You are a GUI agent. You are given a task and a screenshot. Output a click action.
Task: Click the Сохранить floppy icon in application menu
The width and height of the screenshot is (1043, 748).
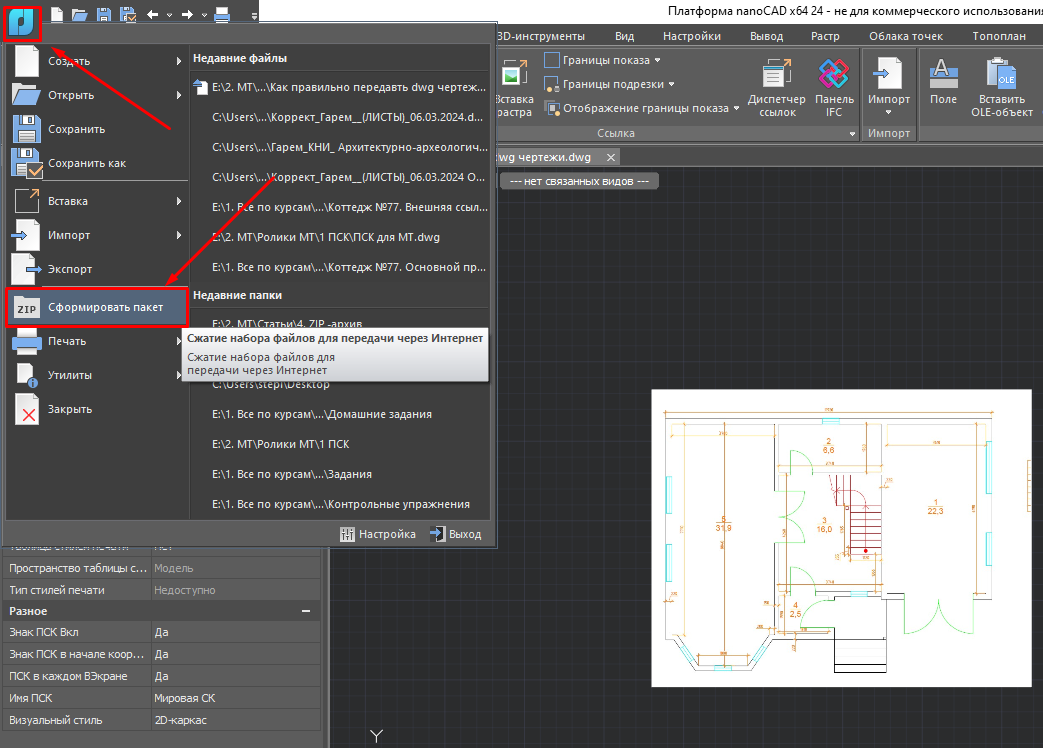[27, 129]
